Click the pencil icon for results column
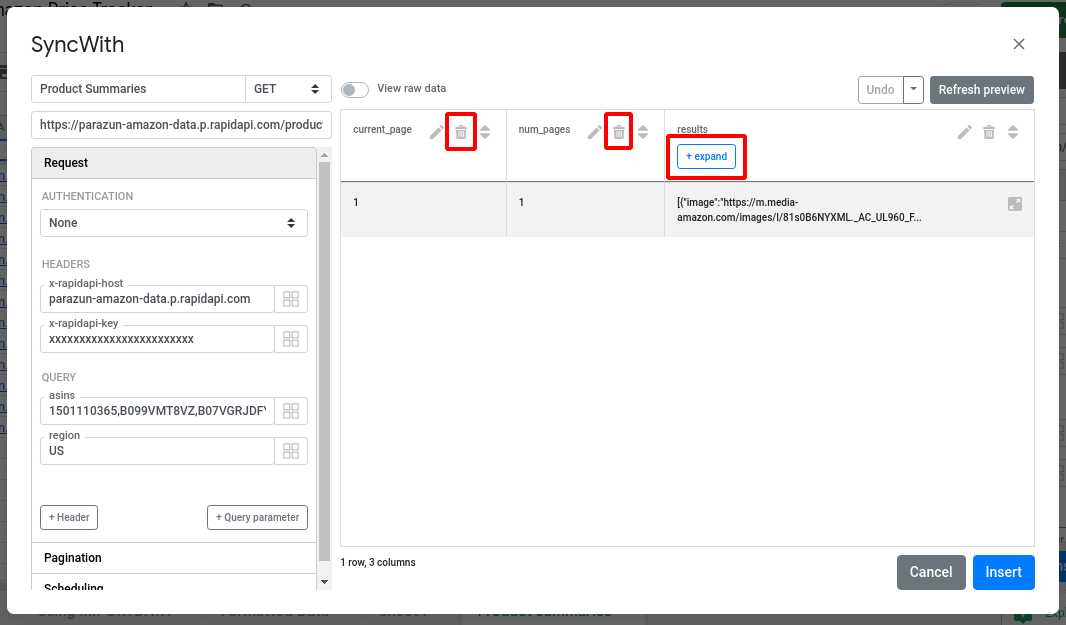This screenshot has width=1066, height=625. click(x=964, y=132)
